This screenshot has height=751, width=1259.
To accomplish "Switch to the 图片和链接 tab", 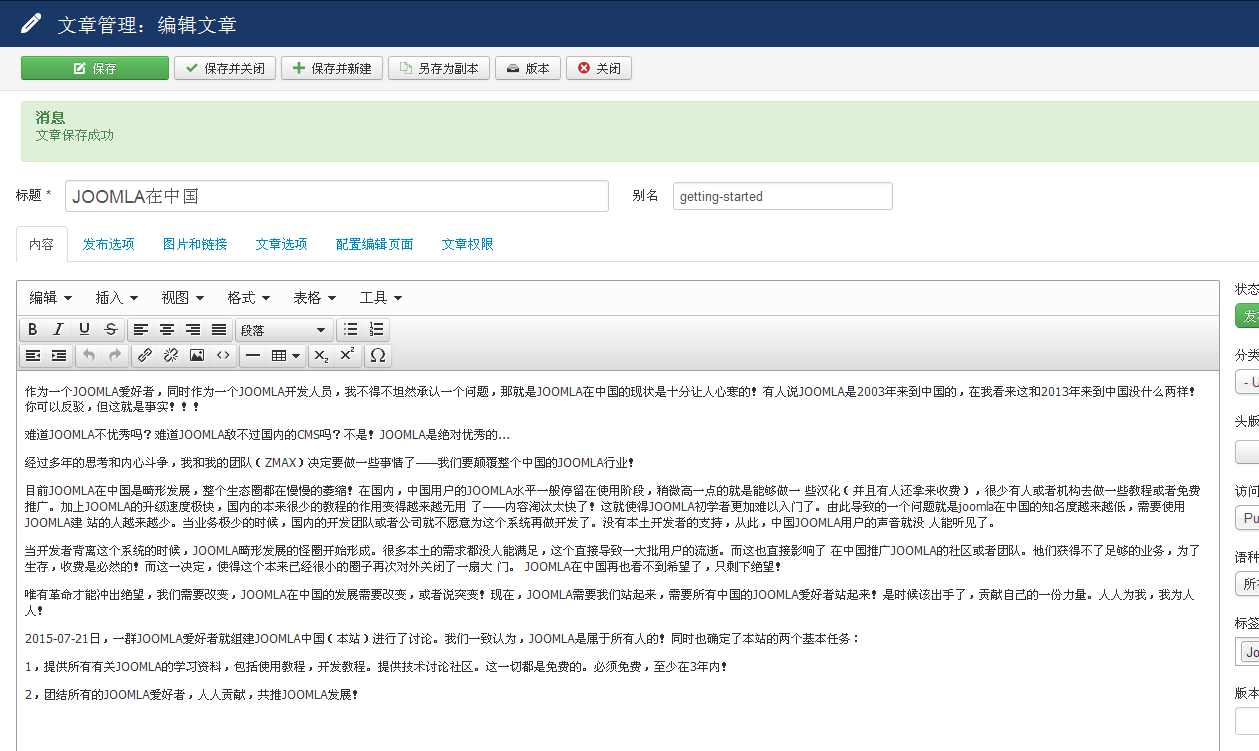I will (x=195, y=244).
